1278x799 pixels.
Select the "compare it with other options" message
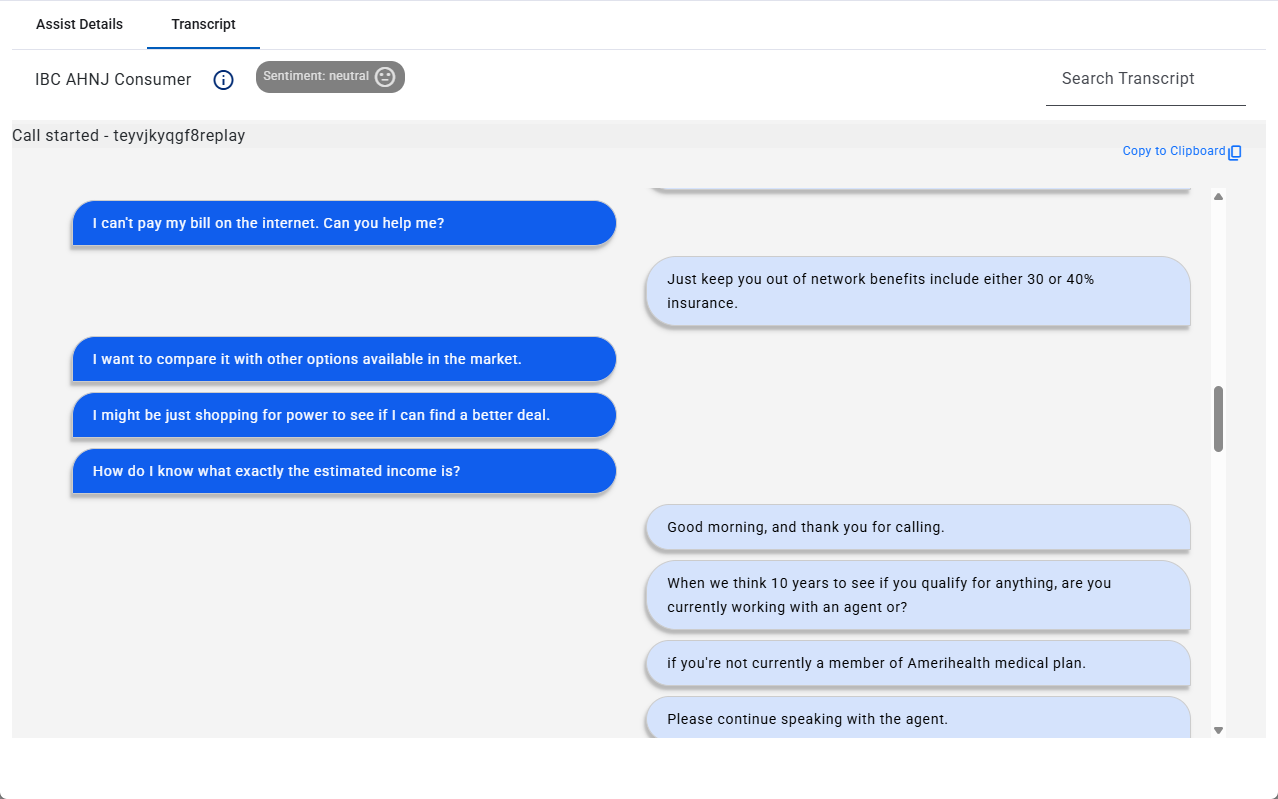click(x=344, y=359)
